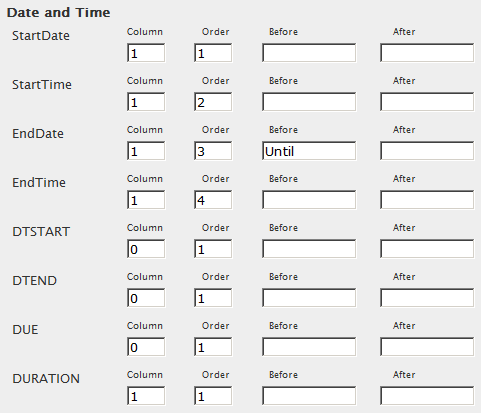Viewport: 481px width, 413px height.
Task: Select the DUE Before text box
Action: tap(309, 347)
